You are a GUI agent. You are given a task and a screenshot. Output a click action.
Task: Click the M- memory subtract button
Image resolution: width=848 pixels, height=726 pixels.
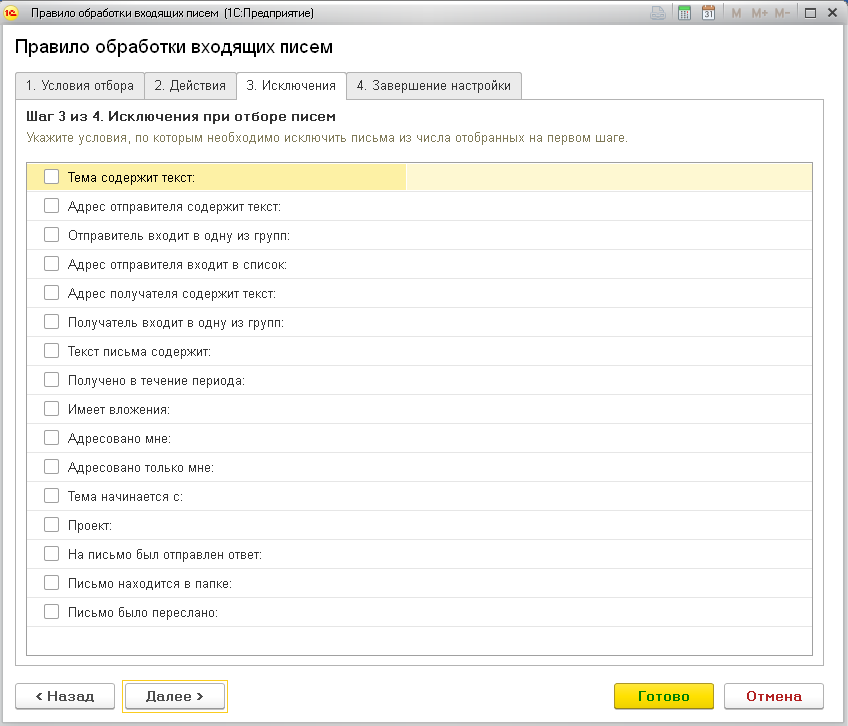tap(782, 13)
